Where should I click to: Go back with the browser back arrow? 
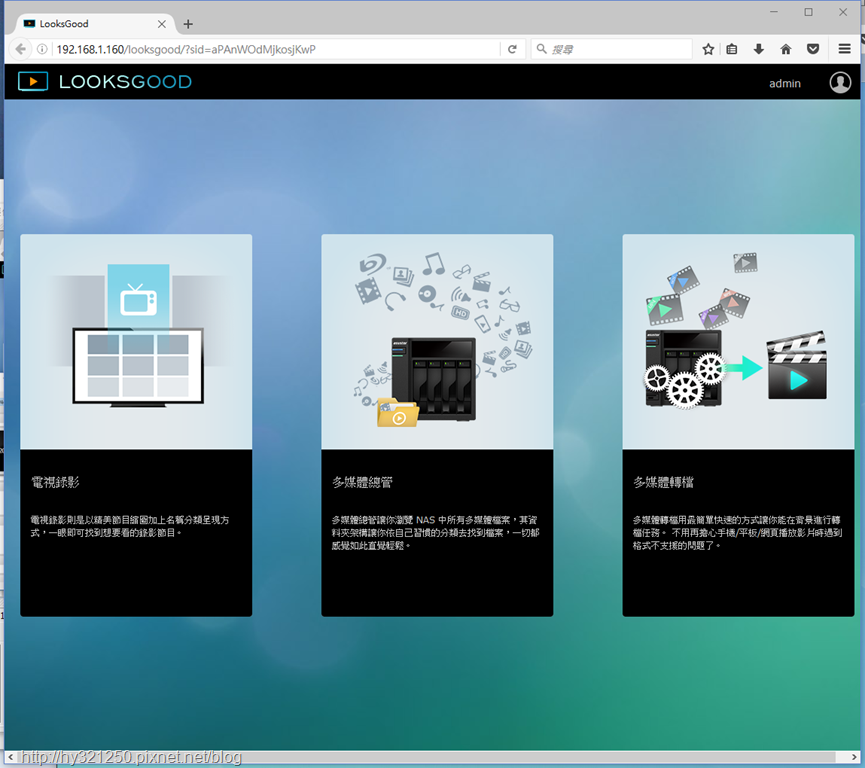[x=20, y=49]
